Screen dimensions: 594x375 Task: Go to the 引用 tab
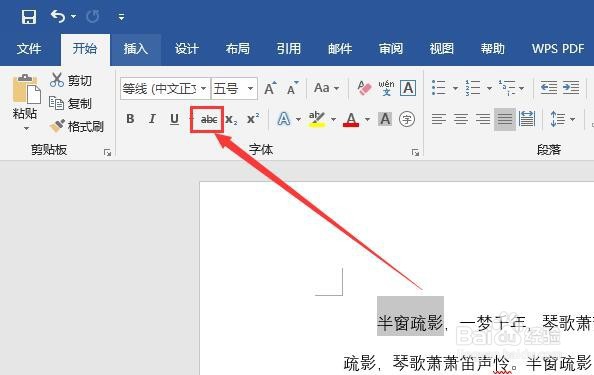coord(288,48)
